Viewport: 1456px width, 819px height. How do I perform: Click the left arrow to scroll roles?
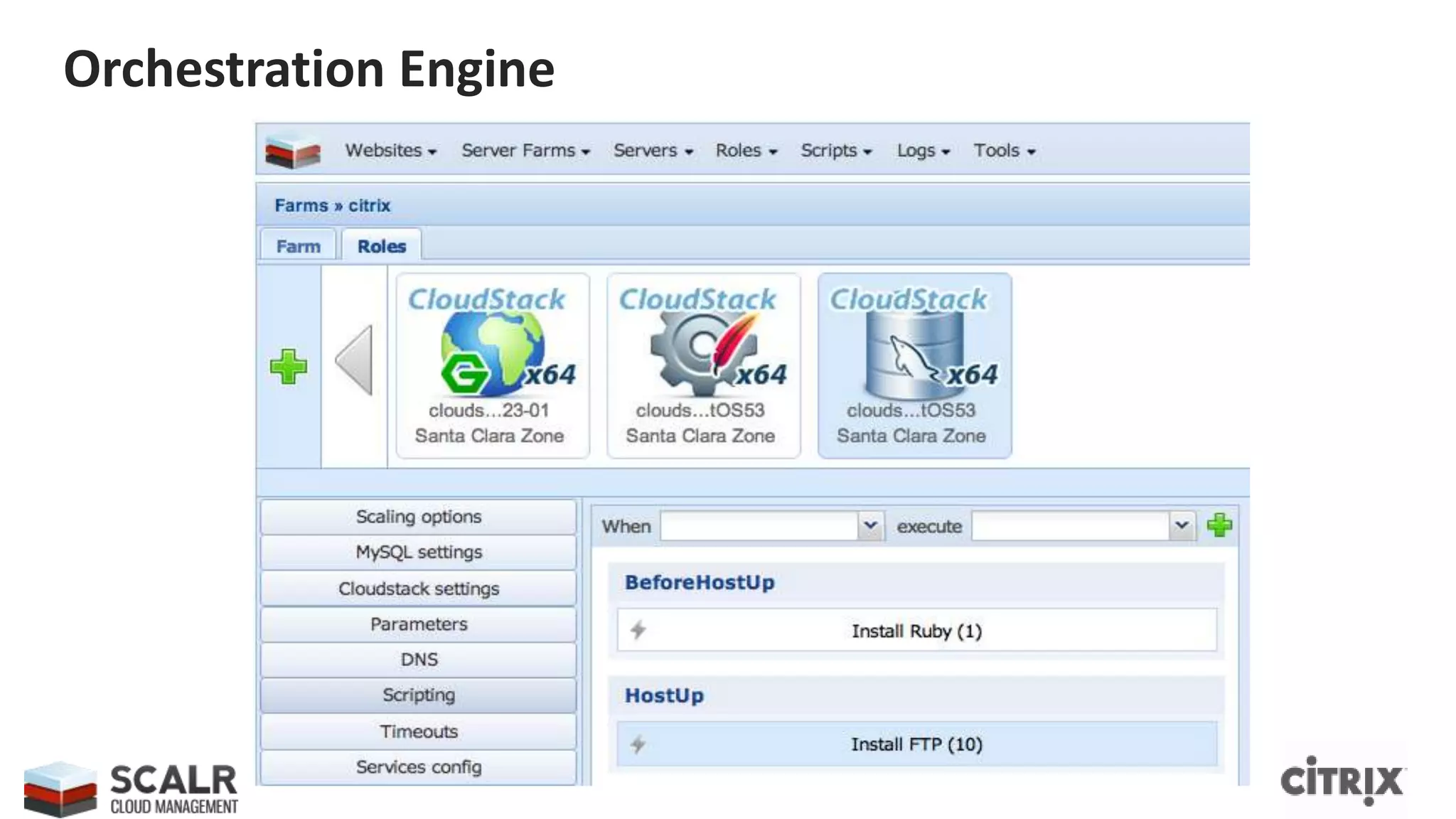[354, 360]
